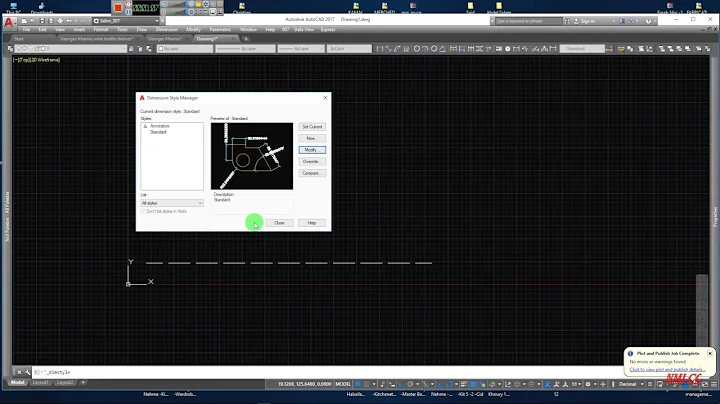The image size is (720, 404).
Task: Open the Express menu
Action: point(328,29)
